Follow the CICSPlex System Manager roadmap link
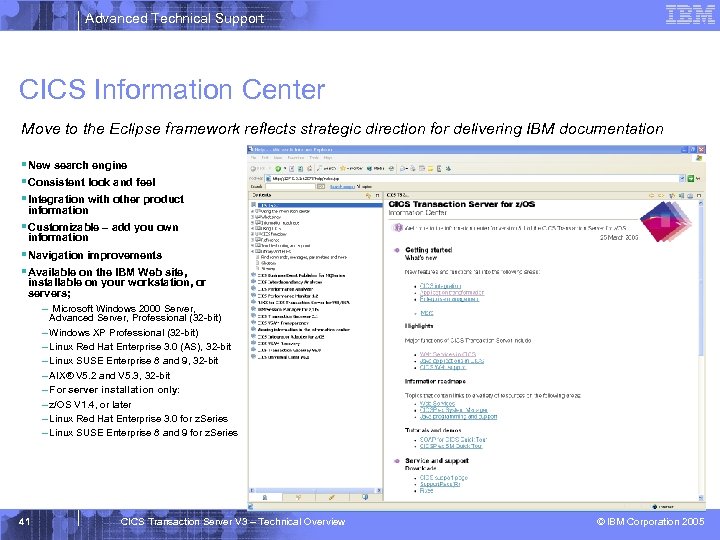The height and width of the screenshot is (540, 720). pos(453,410)
